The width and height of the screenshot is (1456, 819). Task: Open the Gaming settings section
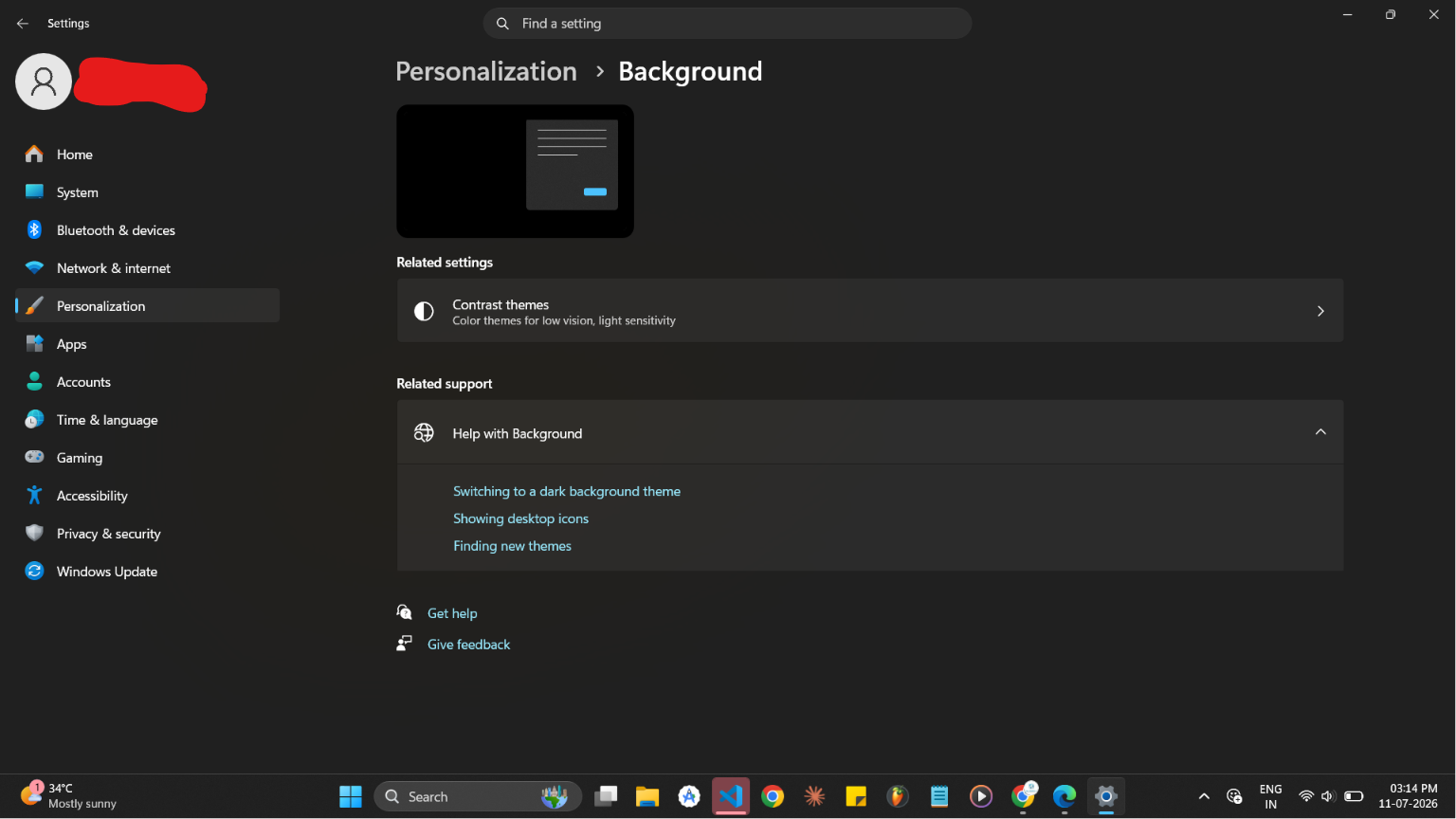tap(147, 458)
